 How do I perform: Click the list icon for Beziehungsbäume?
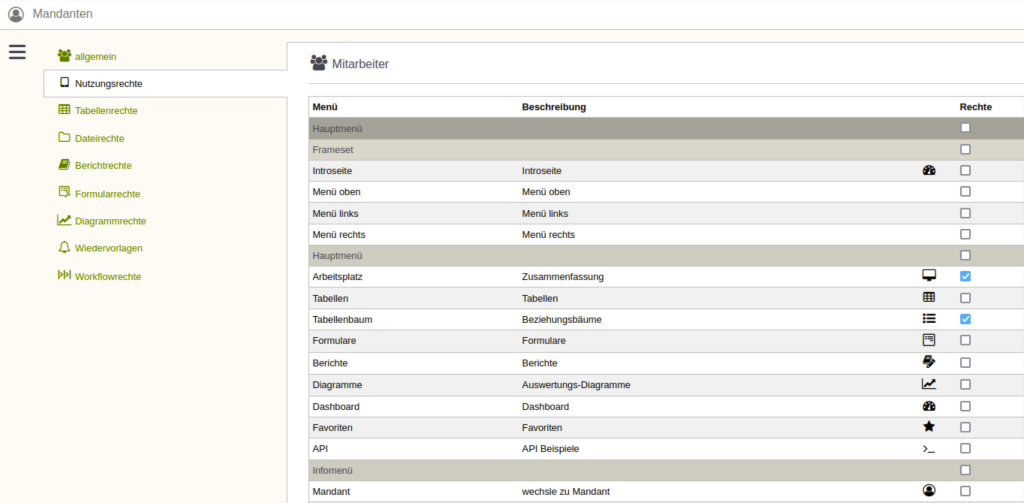click(929, 319)
